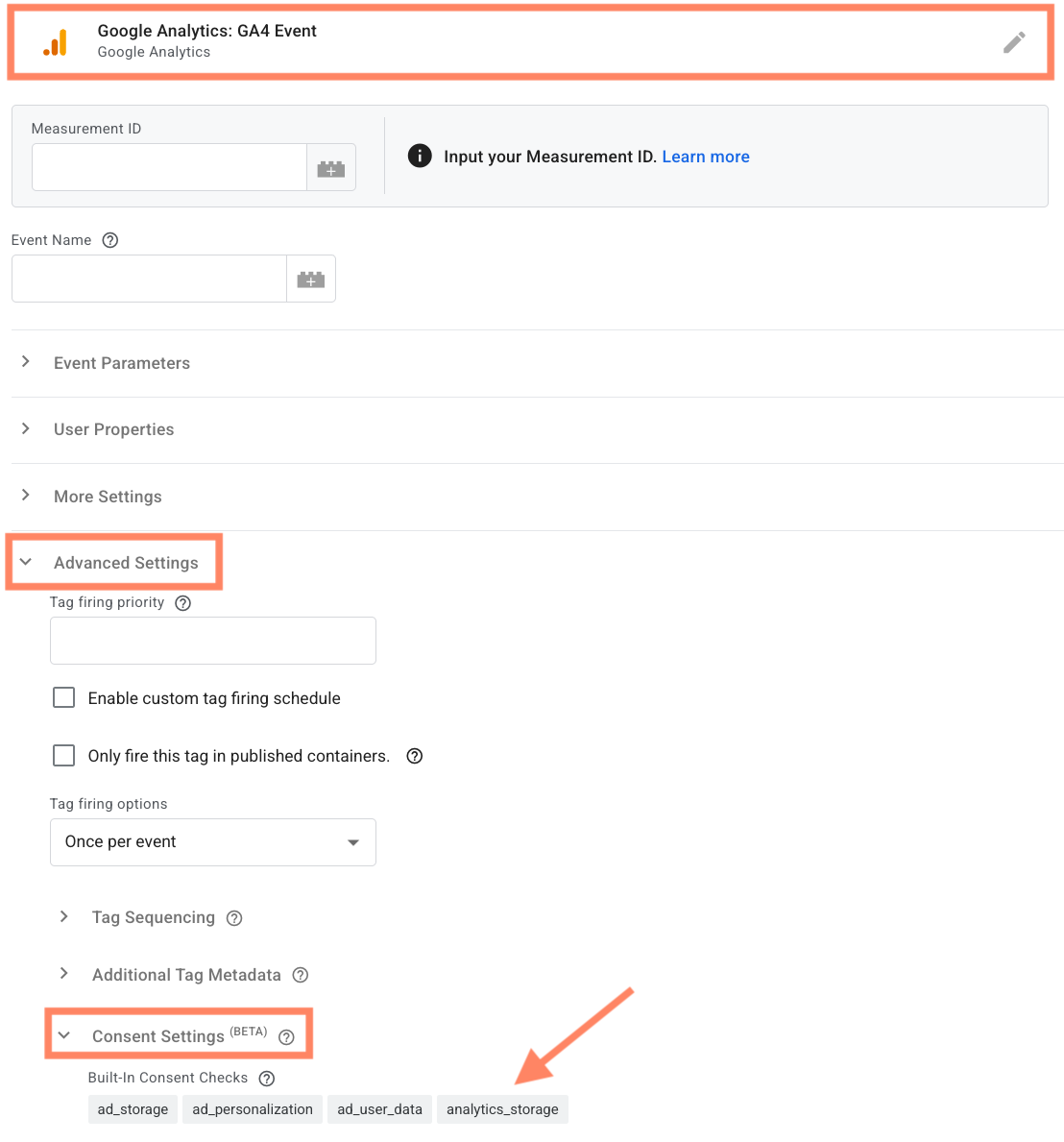Collapse the Advanced Settings section

click(x=125, y=563)
